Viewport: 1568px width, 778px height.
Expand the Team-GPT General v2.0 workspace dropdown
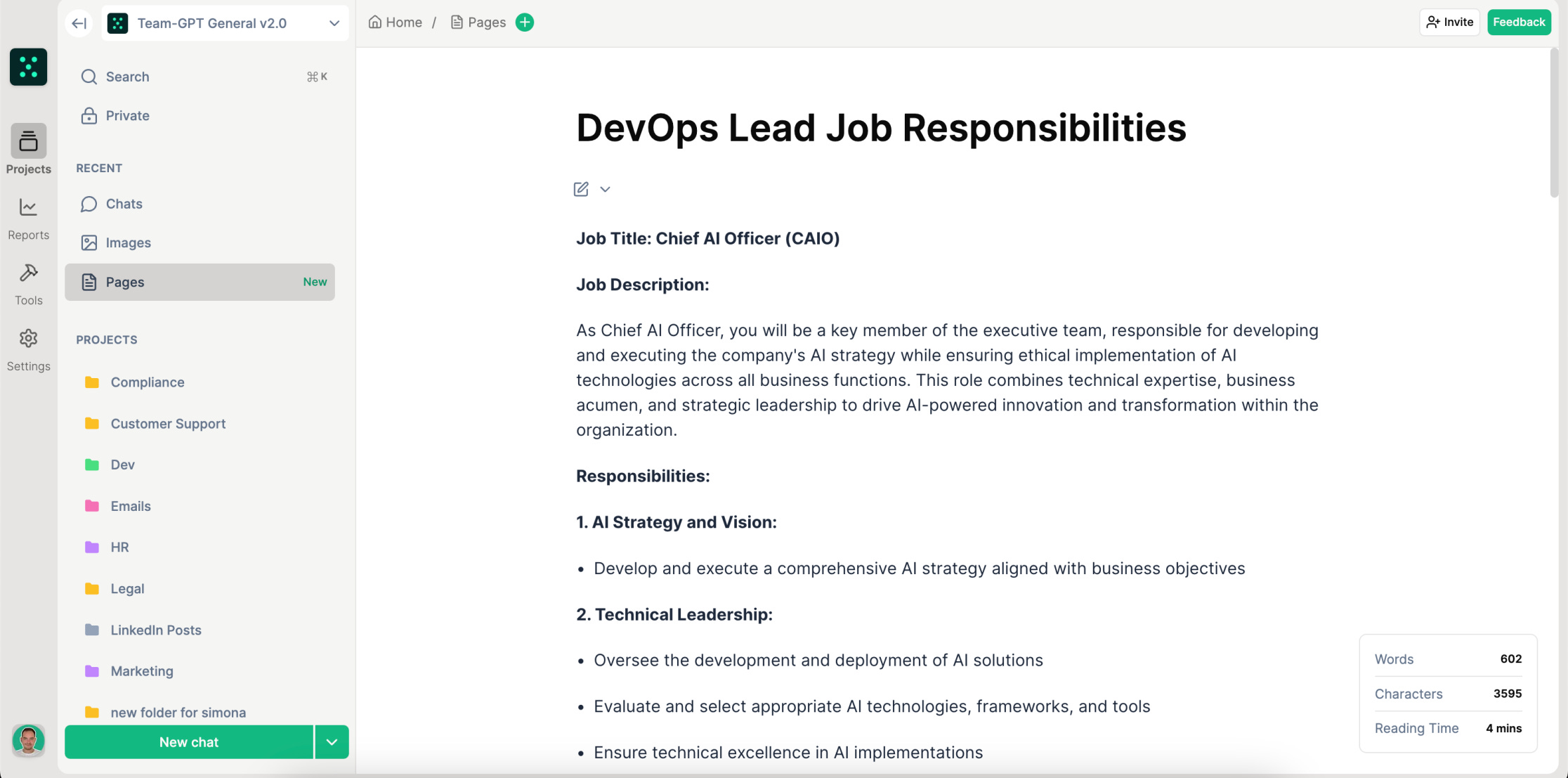pos(334,23)
